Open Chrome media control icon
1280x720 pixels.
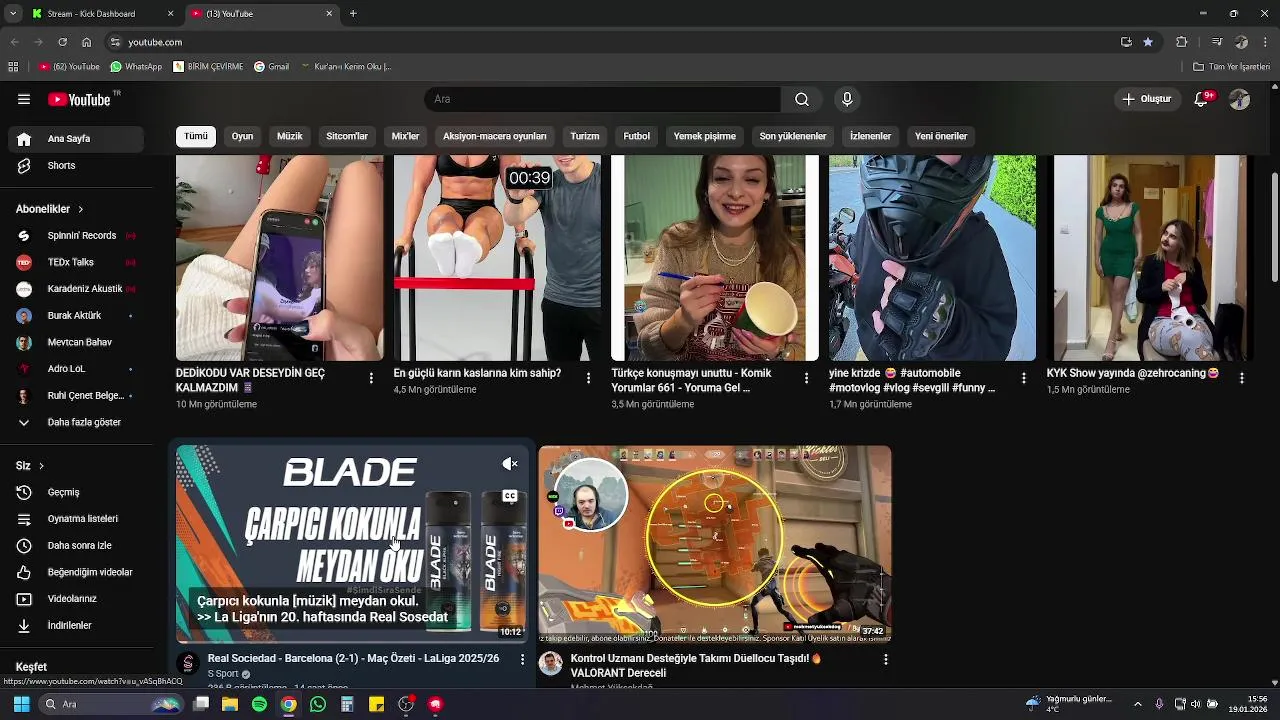pos(1217,42)
